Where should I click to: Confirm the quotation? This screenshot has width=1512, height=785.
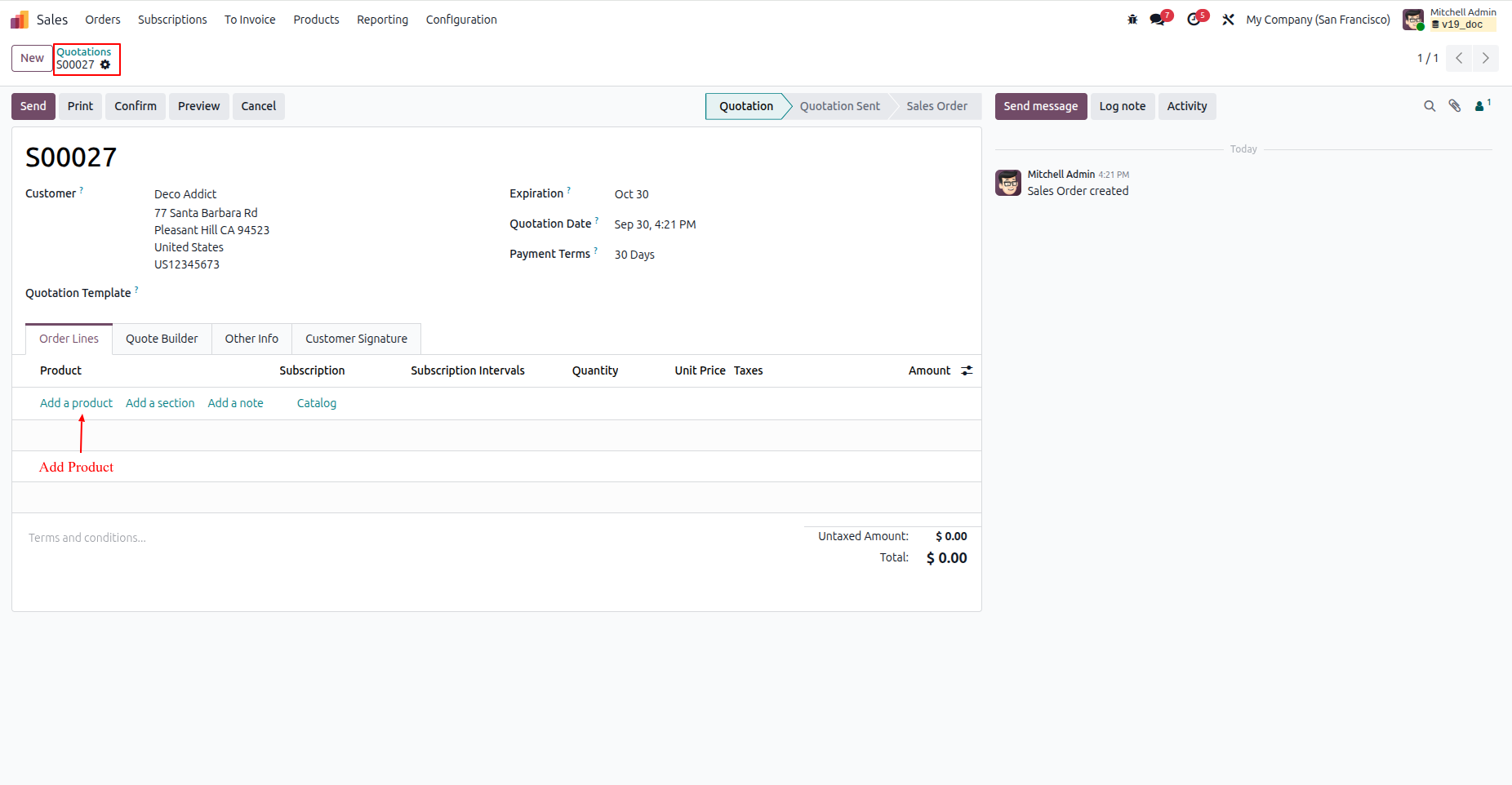pos(136,106)
